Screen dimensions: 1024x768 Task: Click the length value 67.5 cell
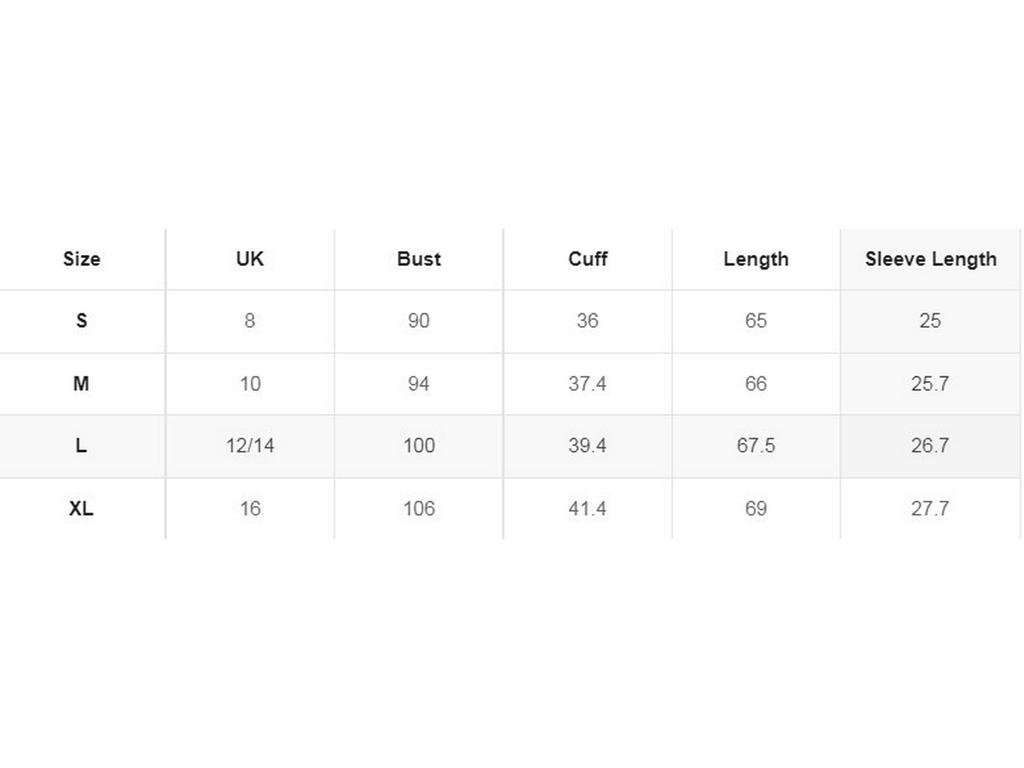coord(756,446)
